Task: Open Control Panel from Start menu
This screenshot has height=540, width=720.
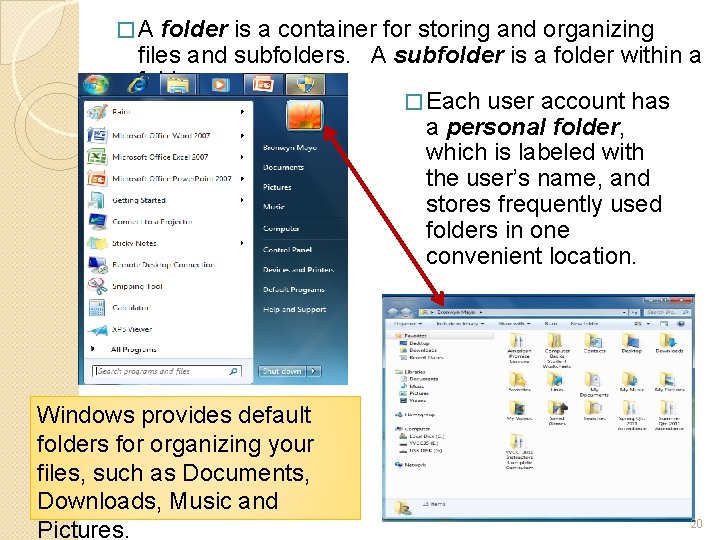Action: click(287, 250)
